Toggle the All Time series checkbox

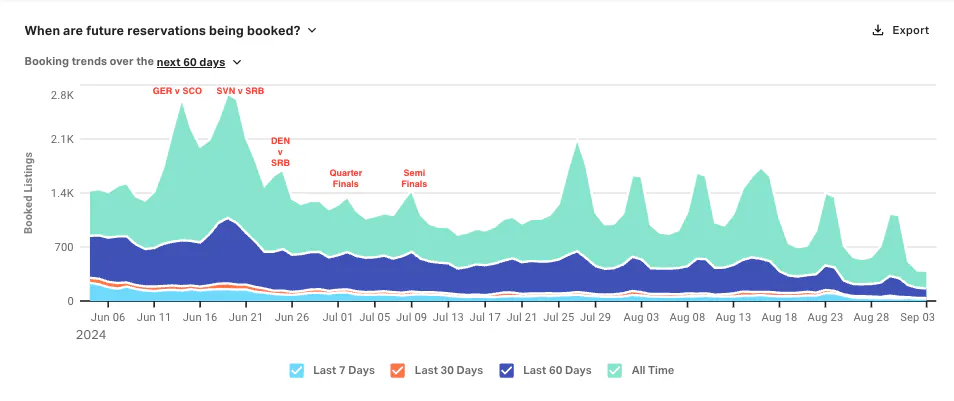[x=615, y=370]
